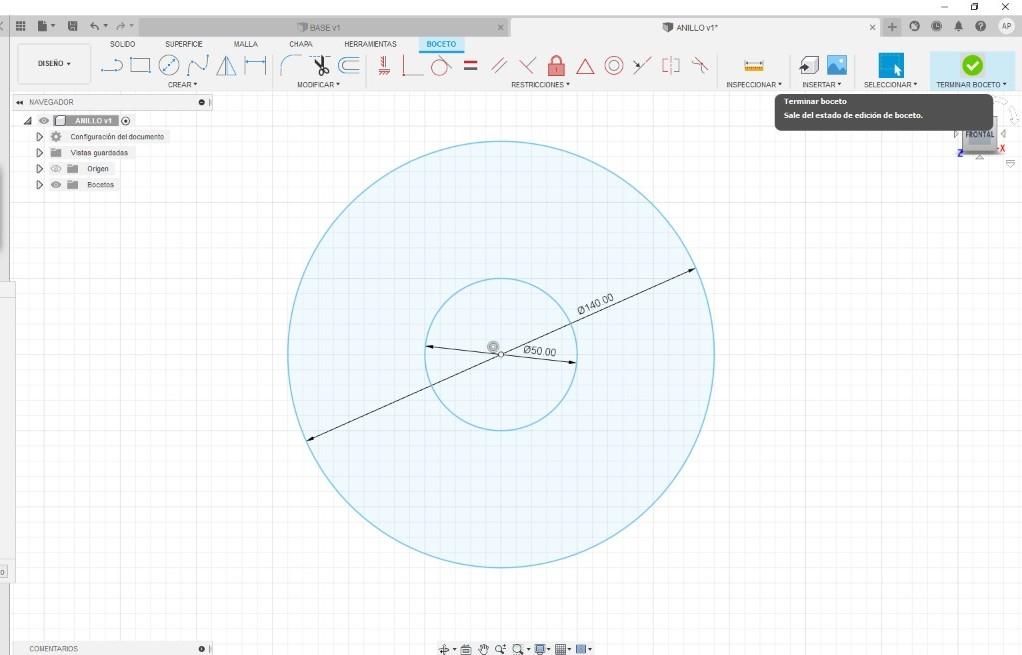
Task: Select the Fillet tool
Action: (x=290, y=65)
